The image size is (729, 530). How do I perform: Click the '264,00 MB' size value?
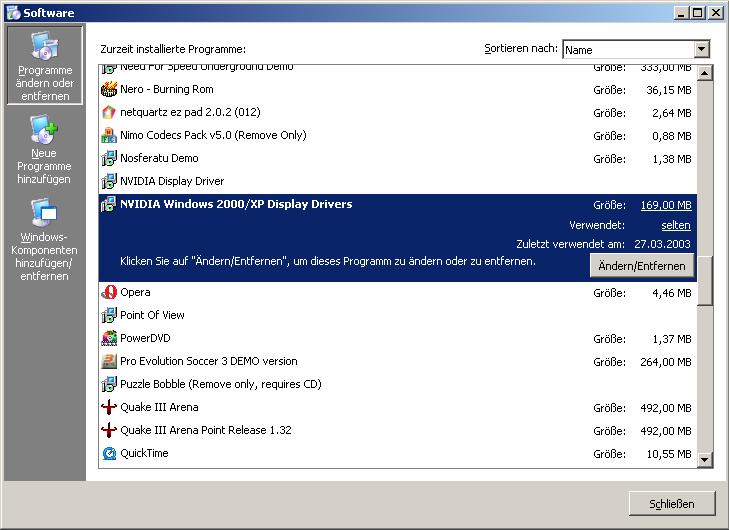[666, 362]
